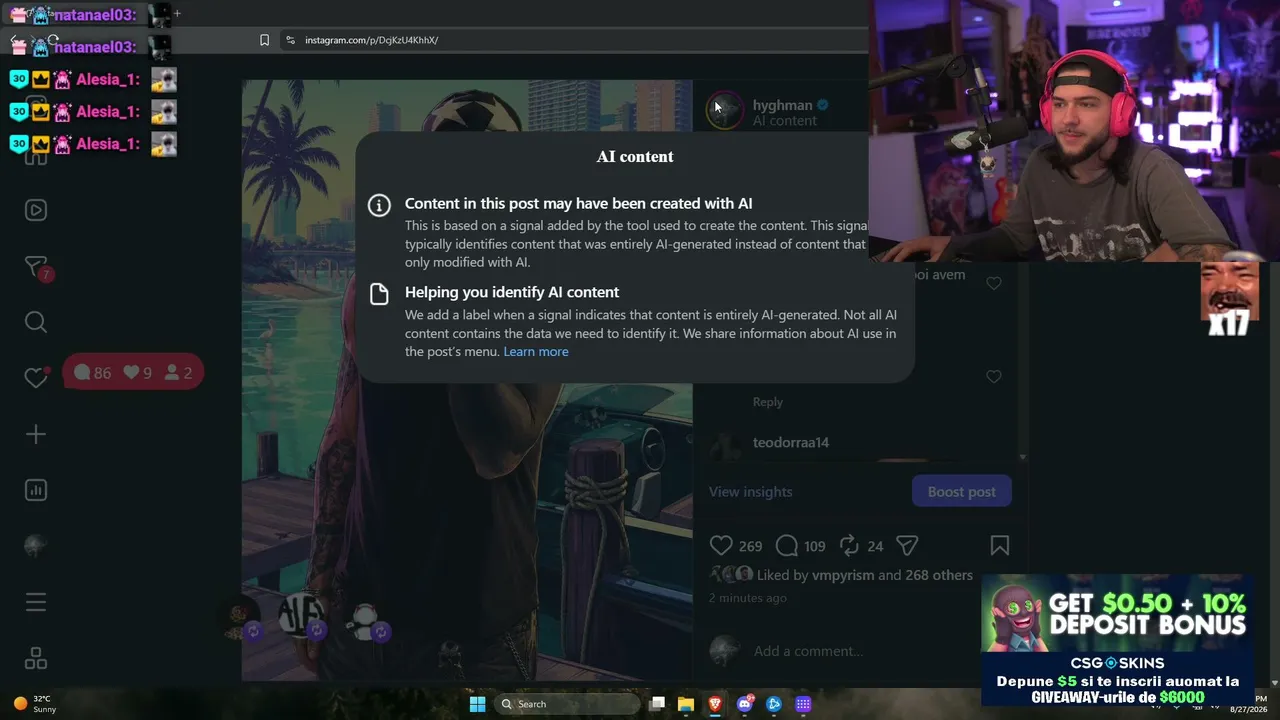Create a new post with plus icon
1280x720 pixels.
tap(36, 434)
